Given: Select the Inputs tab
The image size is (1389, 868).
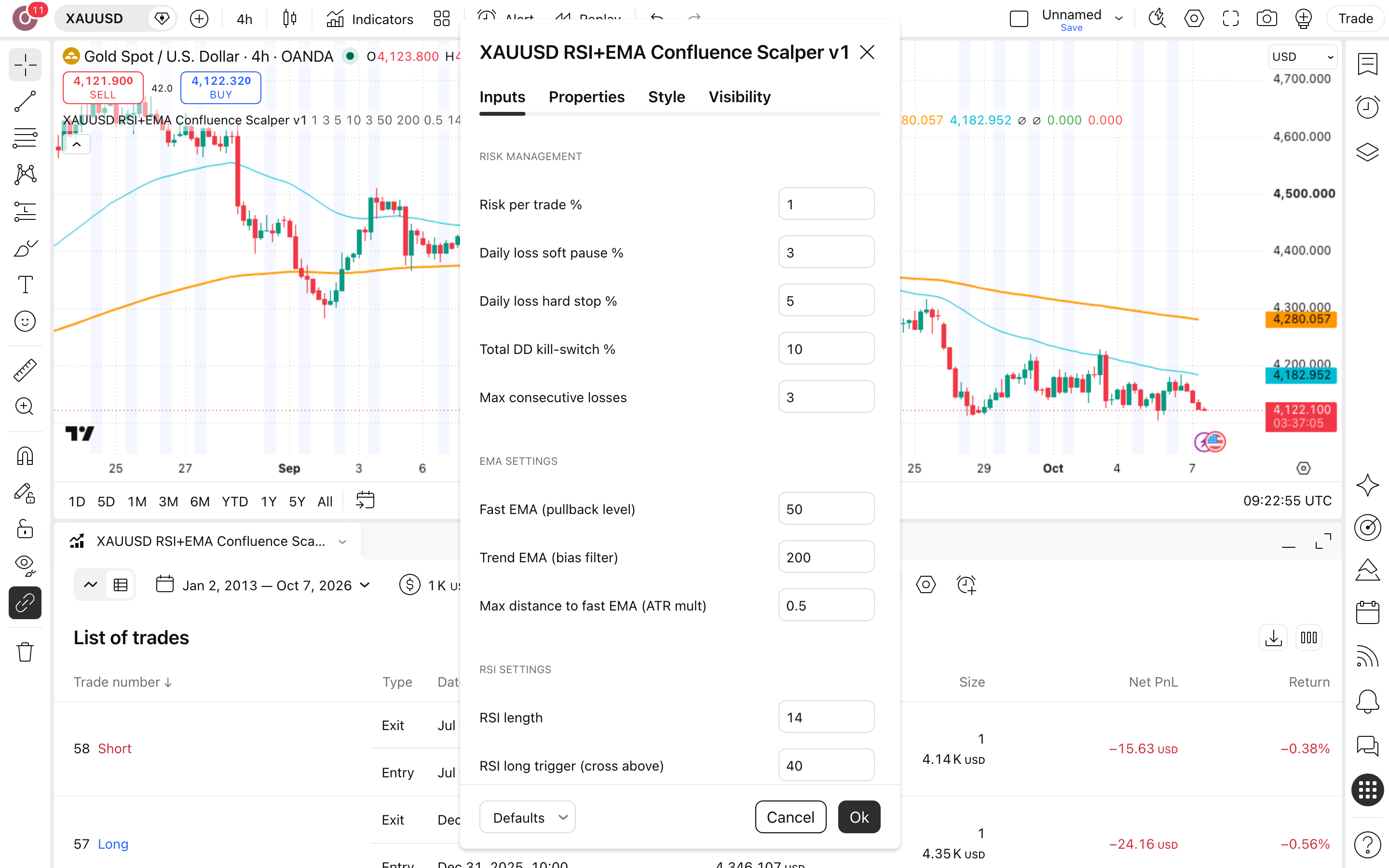Looking at the screenshot, I should [x=502, y=97].
